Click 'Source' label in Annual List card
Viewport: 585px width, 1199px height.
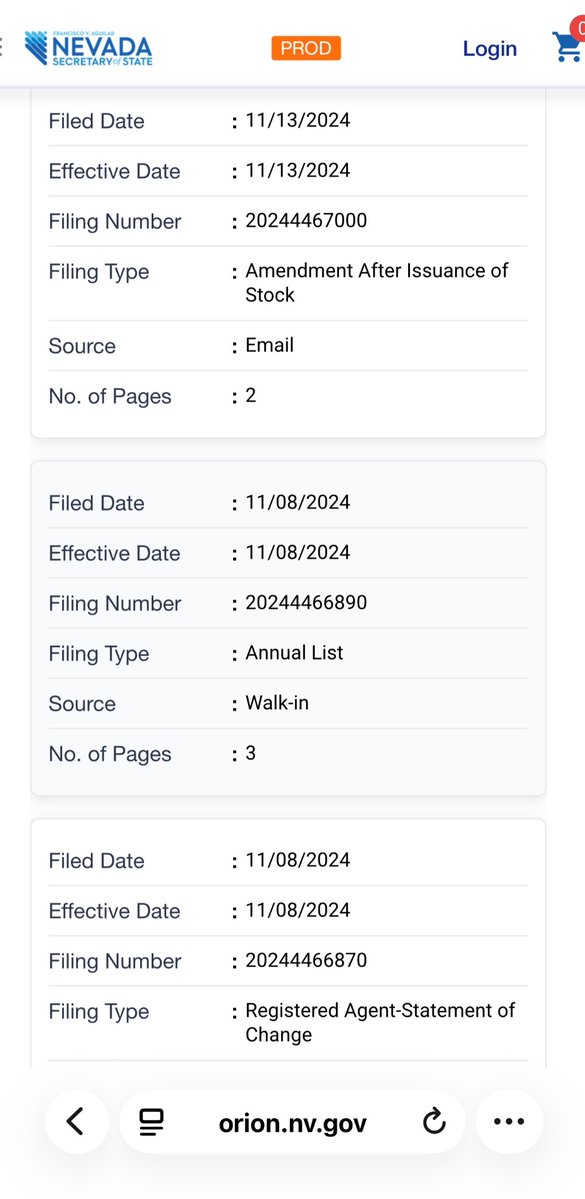pyautogui.click(x=82, y=703)
